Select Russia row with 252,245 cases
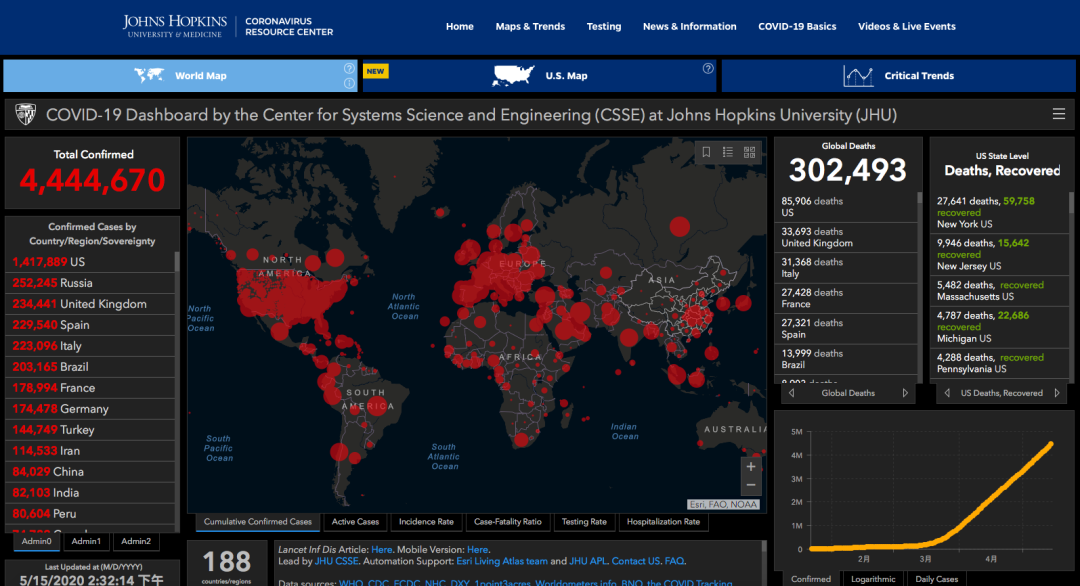The width and height of the screenshot is (1080, 586). (x=90, y=283)
